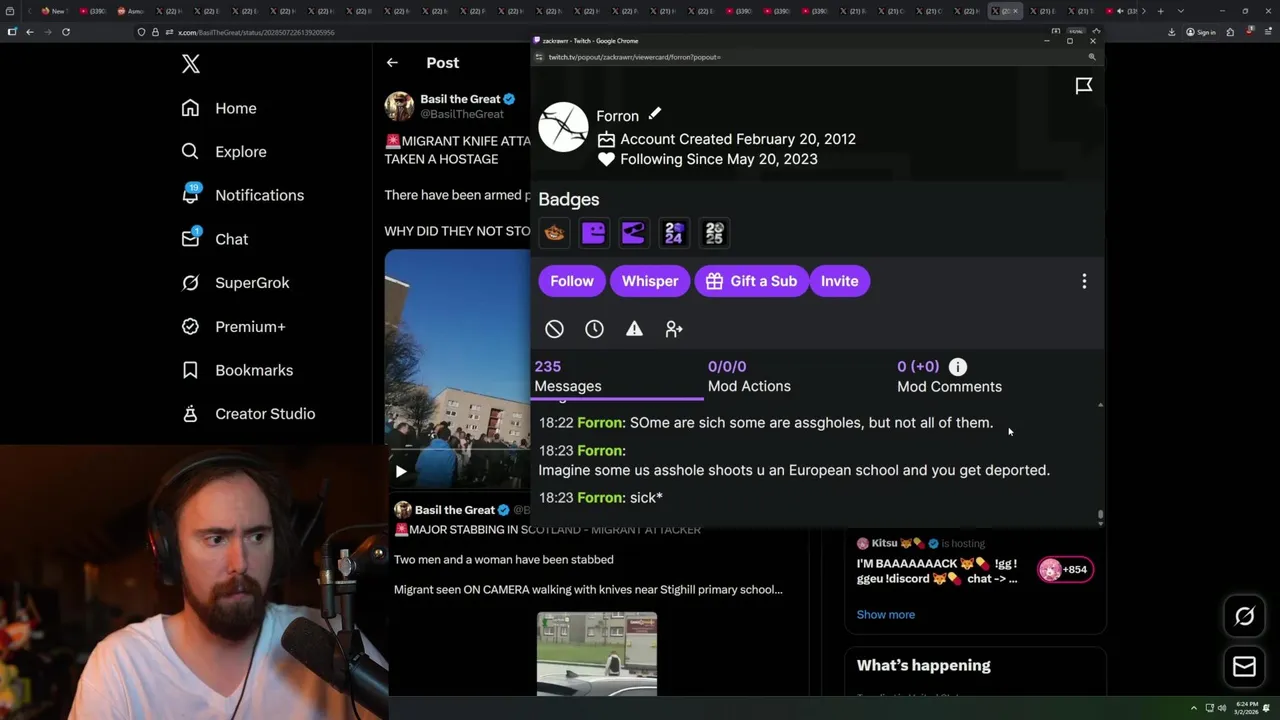Click 'Account Created February 20, 2012' text
The image size is (1280, 720).
[738, 139]
